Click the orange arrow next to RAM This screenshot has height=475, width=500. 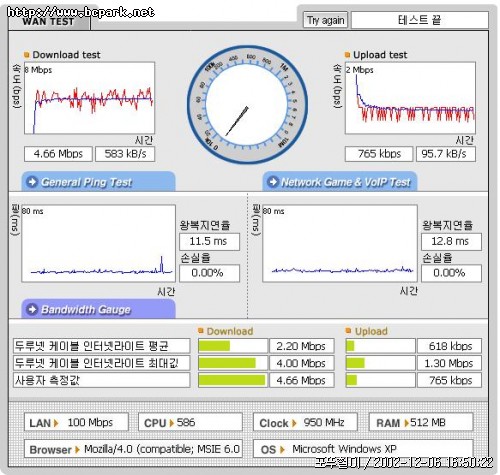point(406,423)
